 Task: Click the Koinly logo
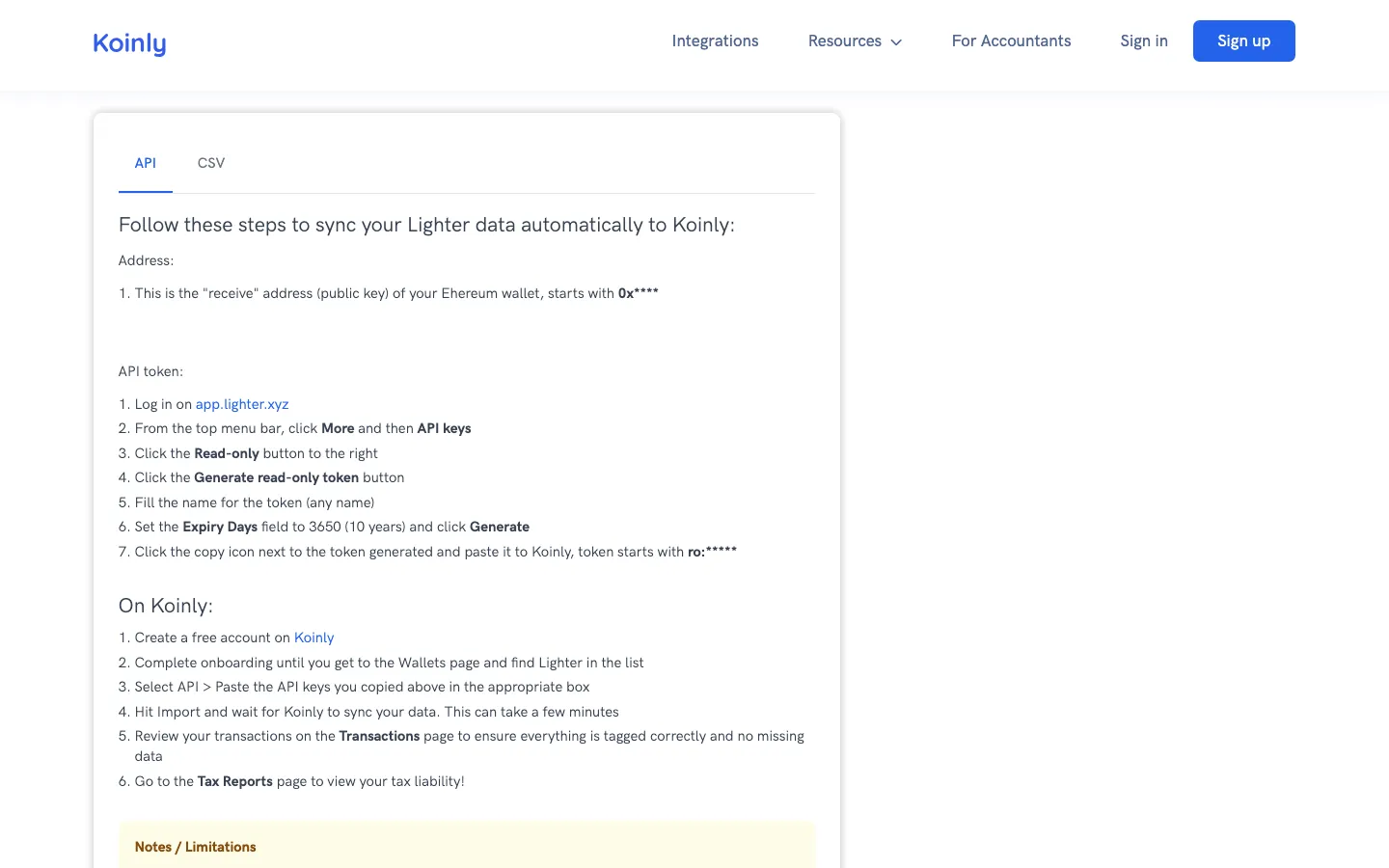point(129,43)
